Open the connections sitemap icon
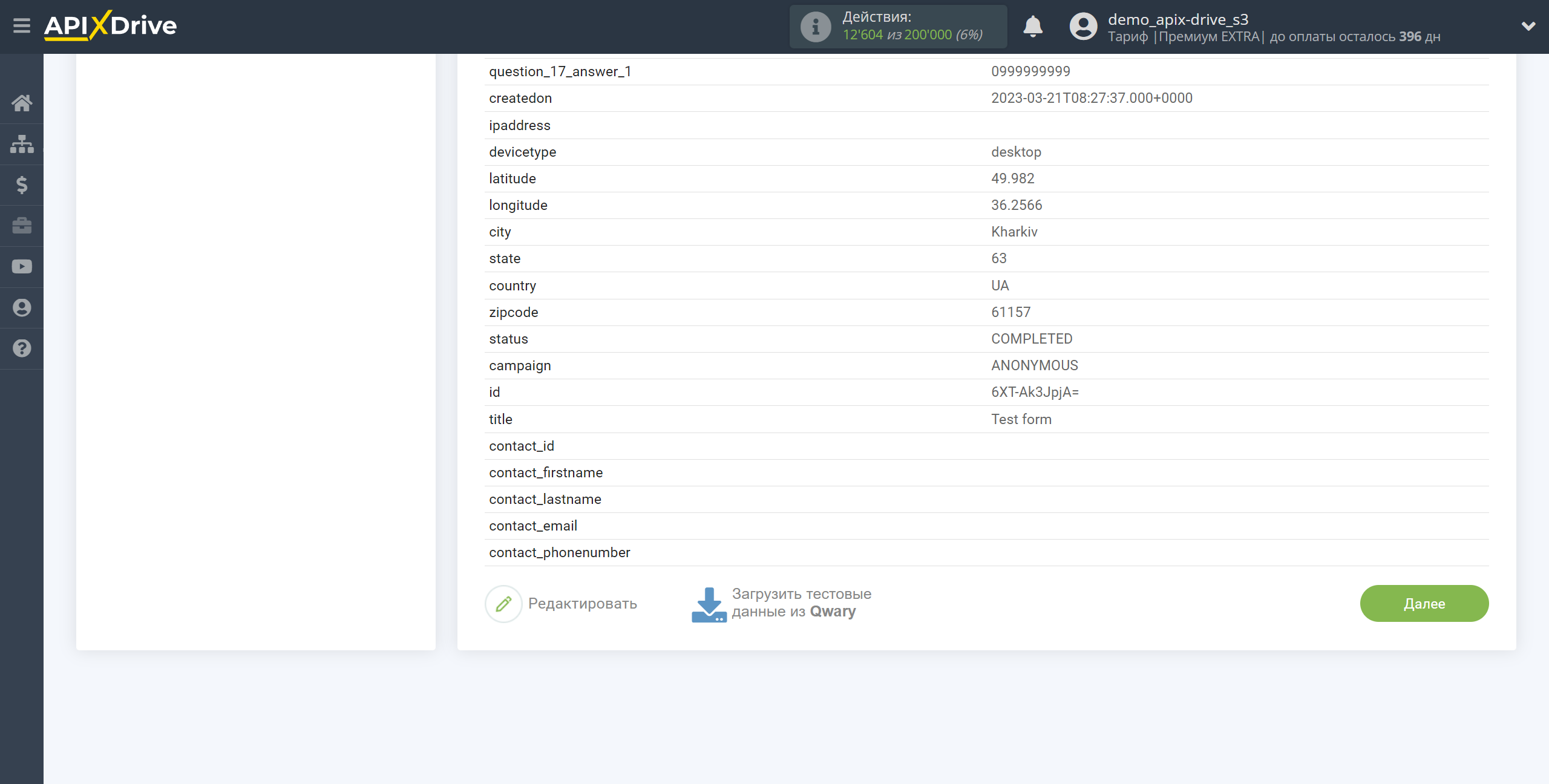The width and height of the screenshot is (1549, 784). point(22,144)
